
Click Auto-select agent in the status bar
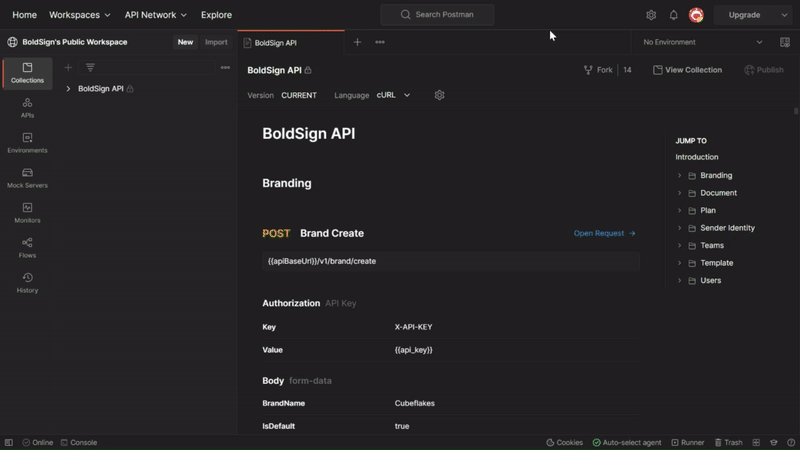[627, 442]
